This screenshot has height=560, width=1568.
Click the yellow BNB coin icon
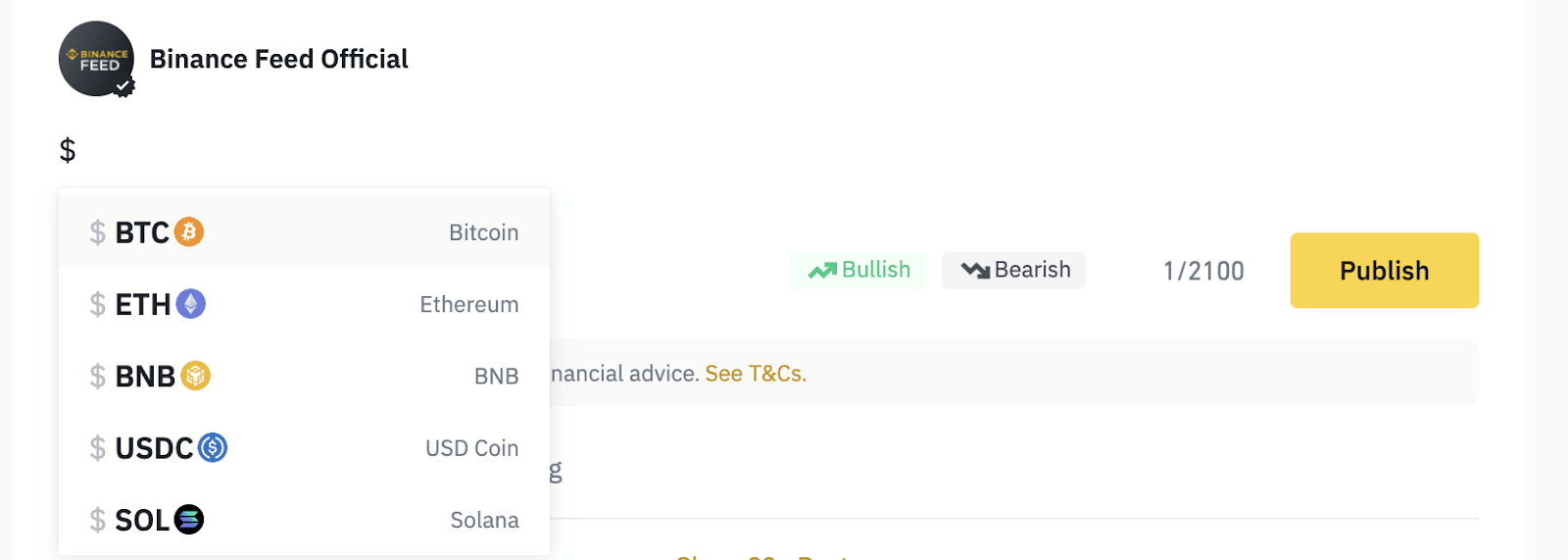point(196,376)
